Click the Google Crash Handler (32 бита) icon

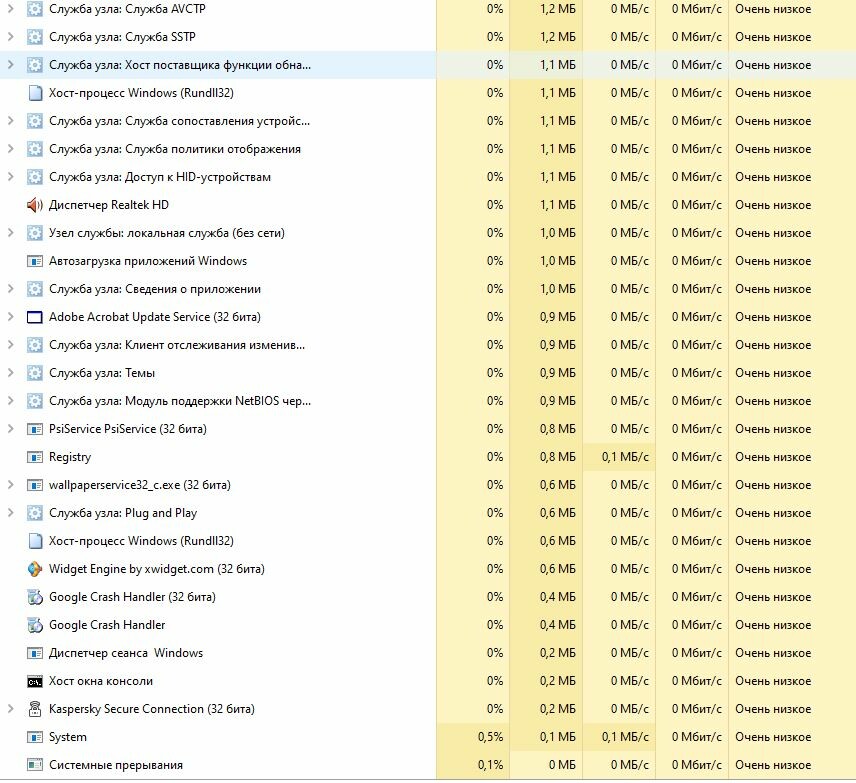click(34, 597)
